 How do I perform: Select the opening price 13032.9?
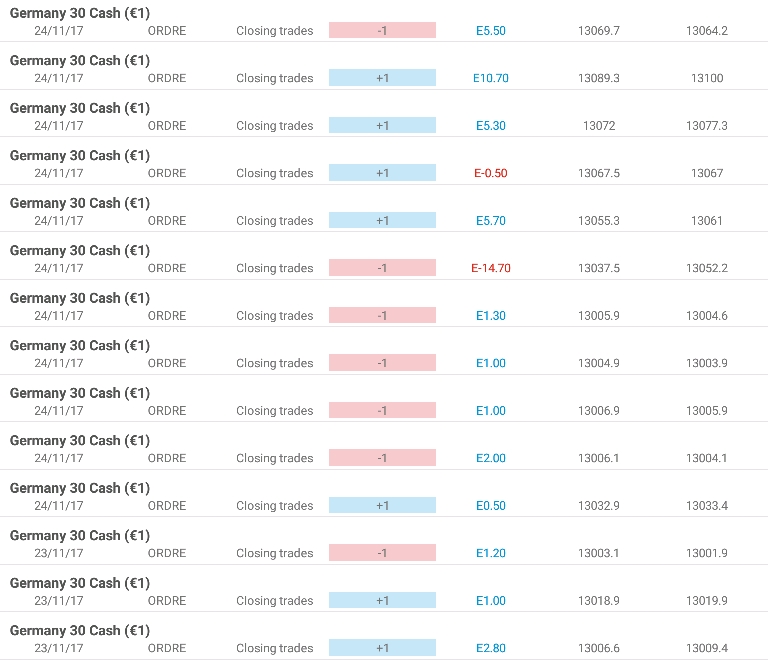tap(599, 506)
